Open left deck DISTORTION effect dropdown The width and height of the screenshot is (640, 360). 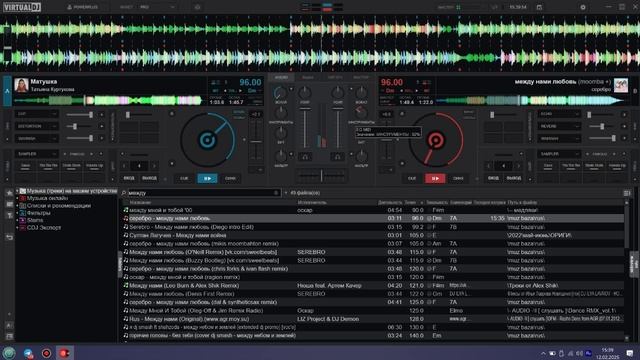tap(36, 127)
